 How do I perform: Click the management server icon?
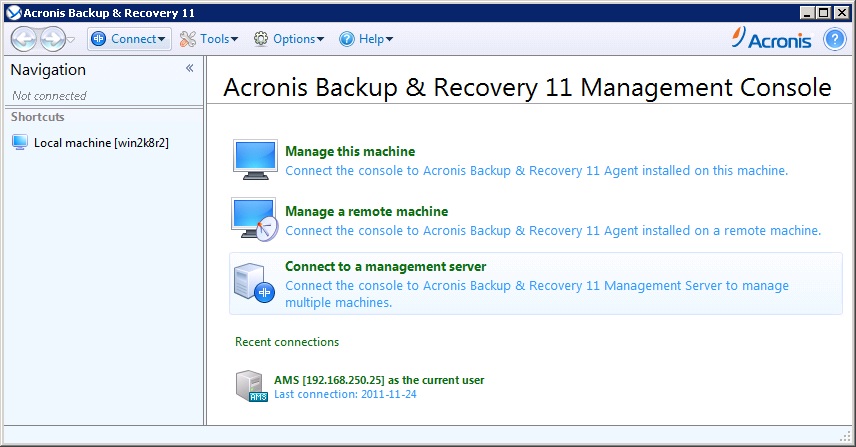tap(254, 283)
